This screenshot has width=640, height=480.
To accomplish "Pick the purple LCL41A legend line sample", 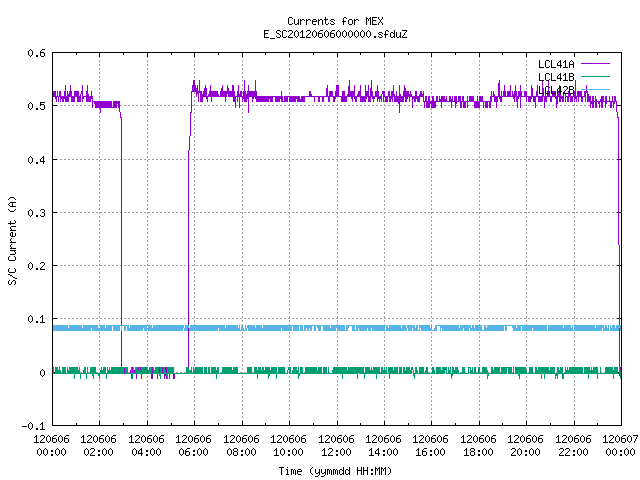I will (595, 64).
